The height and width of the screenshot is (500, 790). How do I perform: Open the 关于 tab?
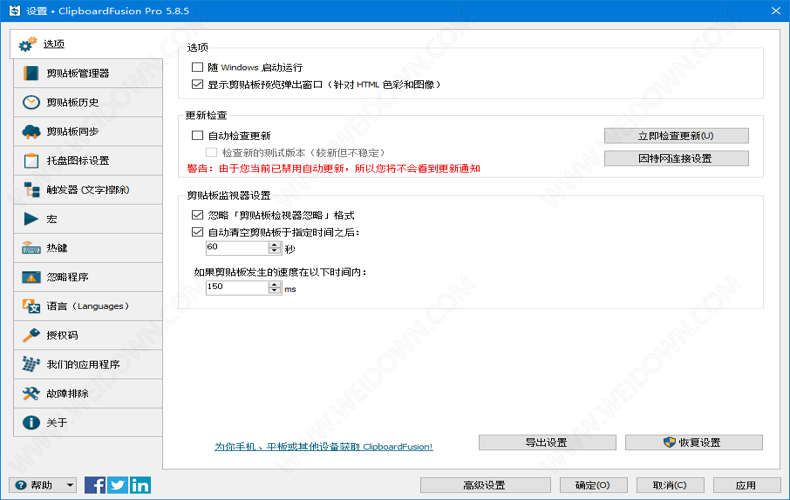pyautogui.click(x=88, y=422)
